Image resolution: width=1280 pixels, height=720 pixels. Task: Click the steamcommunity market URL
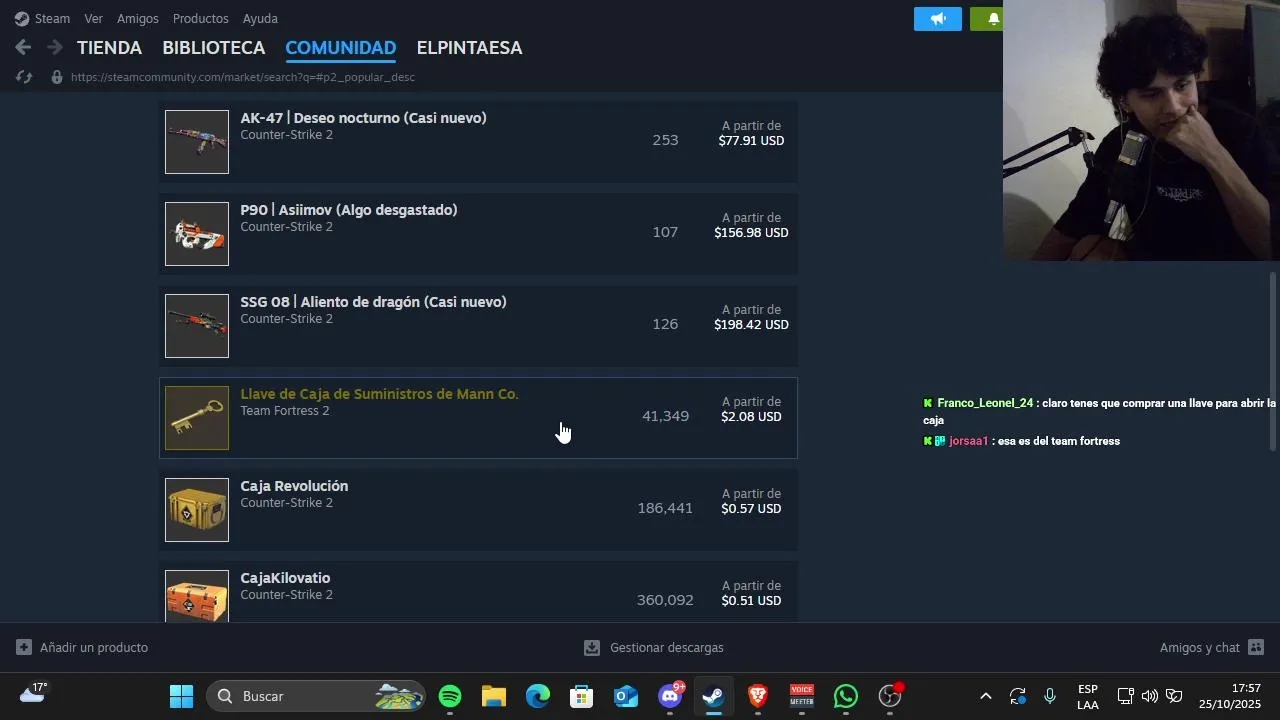coord(243,77)
